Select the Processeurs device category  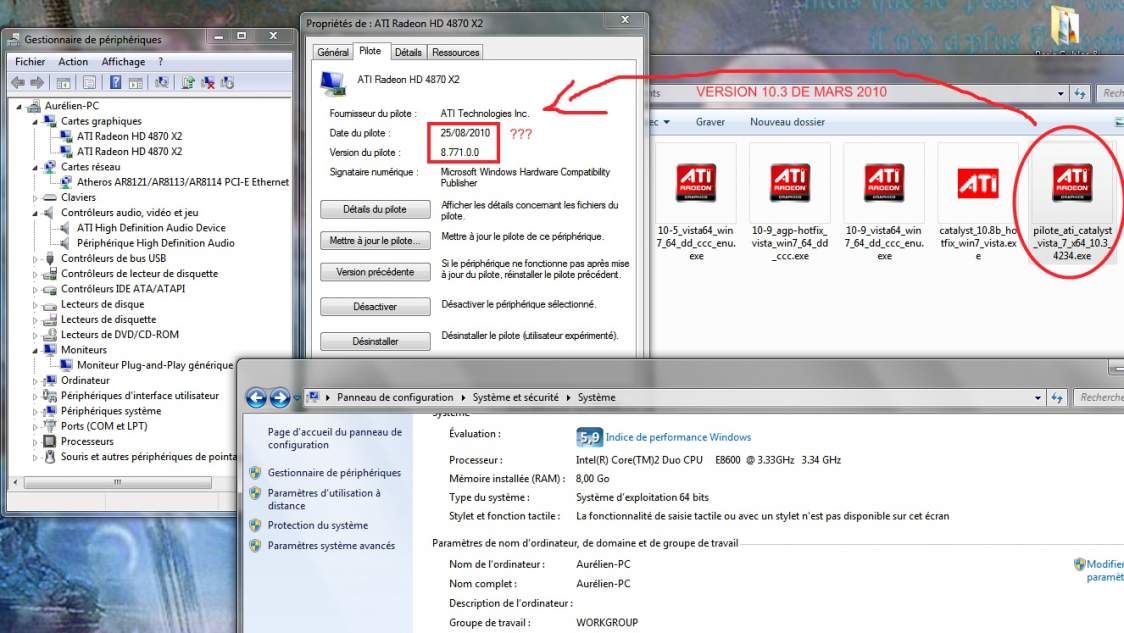pyautogui.click(x=87, y=441)
